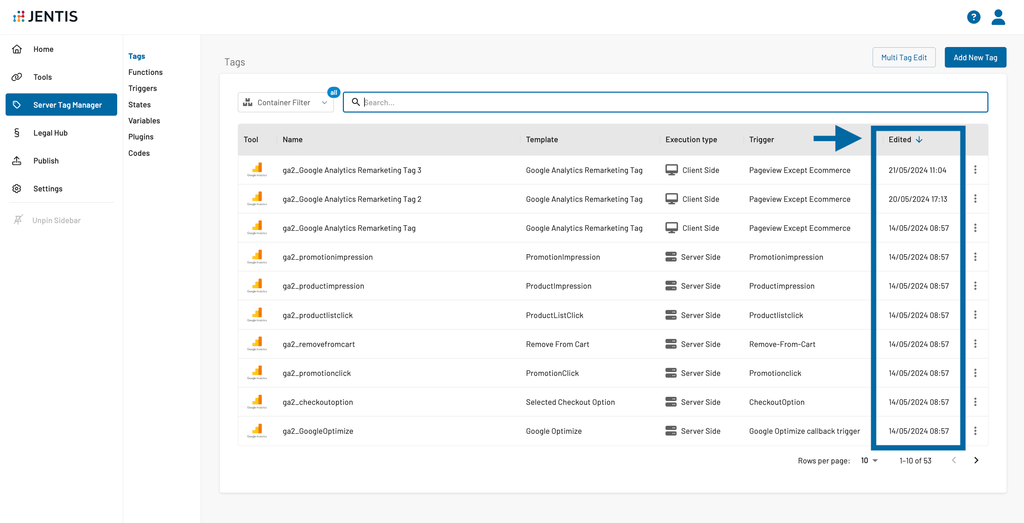Click into the Search input field
Image resolution: width=1024 pixels, height=523 pixels.
pyautogui.click(x=670, y=102)
